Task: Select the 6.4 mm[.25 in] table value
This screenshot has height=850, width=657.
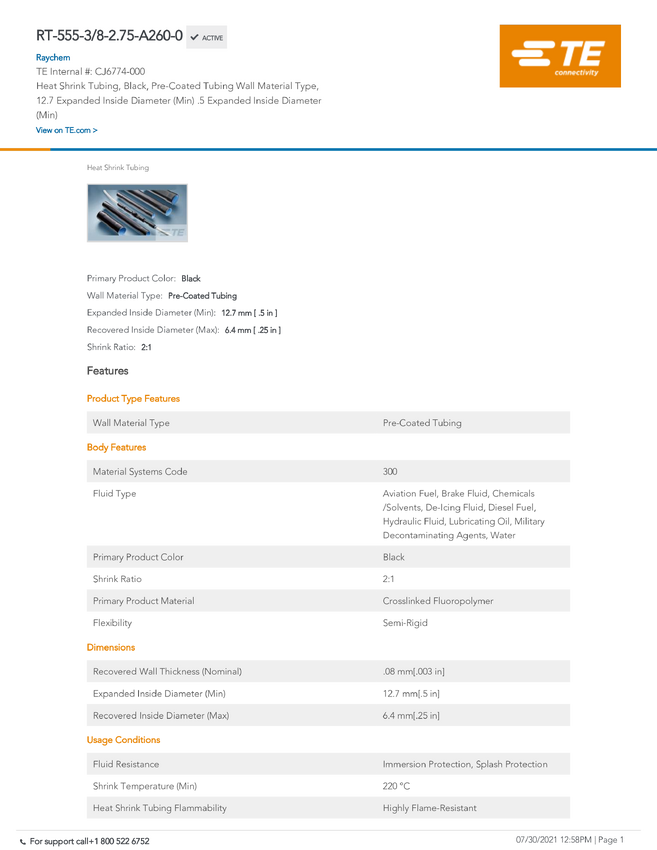Action: 411,716
